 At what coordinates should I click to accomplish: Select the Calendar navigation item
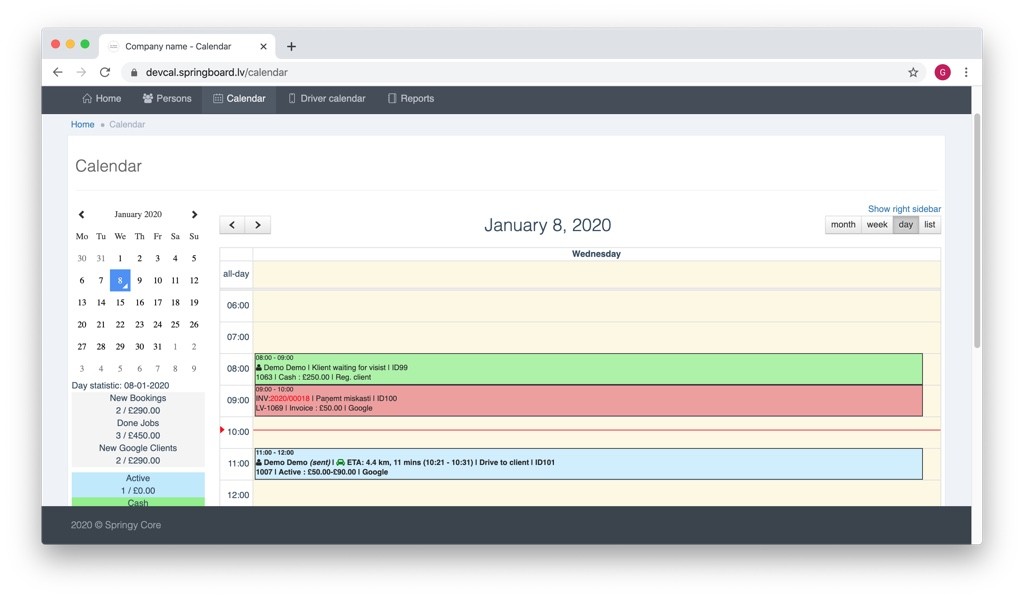coord(239,99)
